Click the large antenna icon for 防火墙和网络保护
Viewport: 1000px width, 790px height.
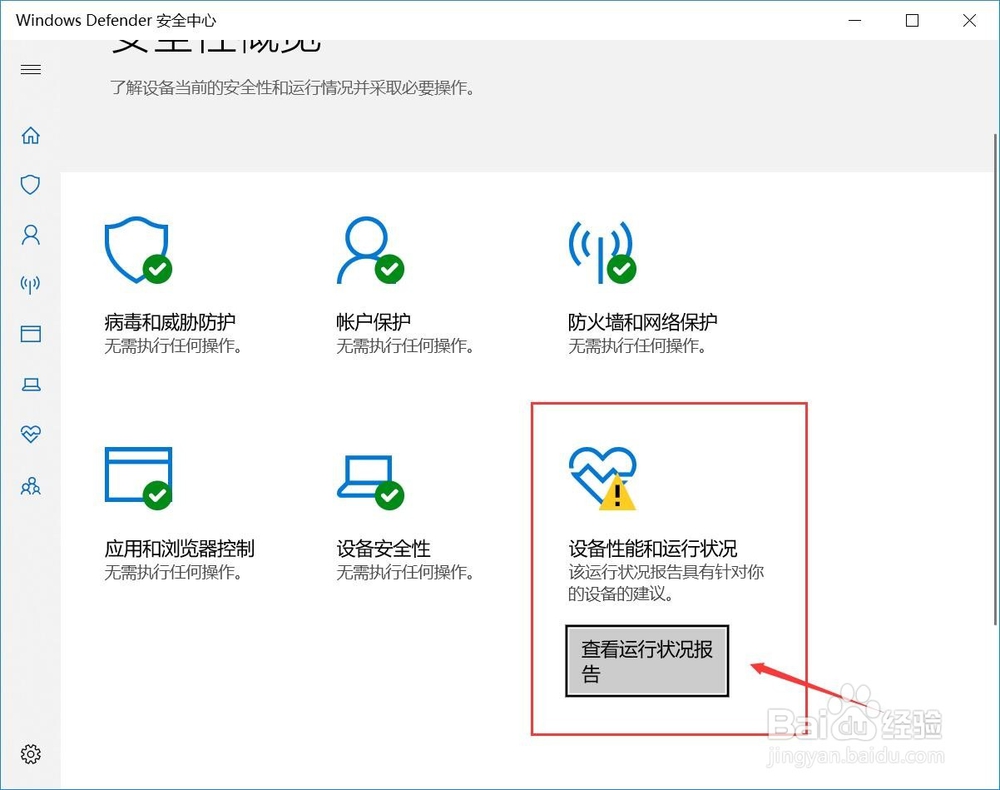602,251
